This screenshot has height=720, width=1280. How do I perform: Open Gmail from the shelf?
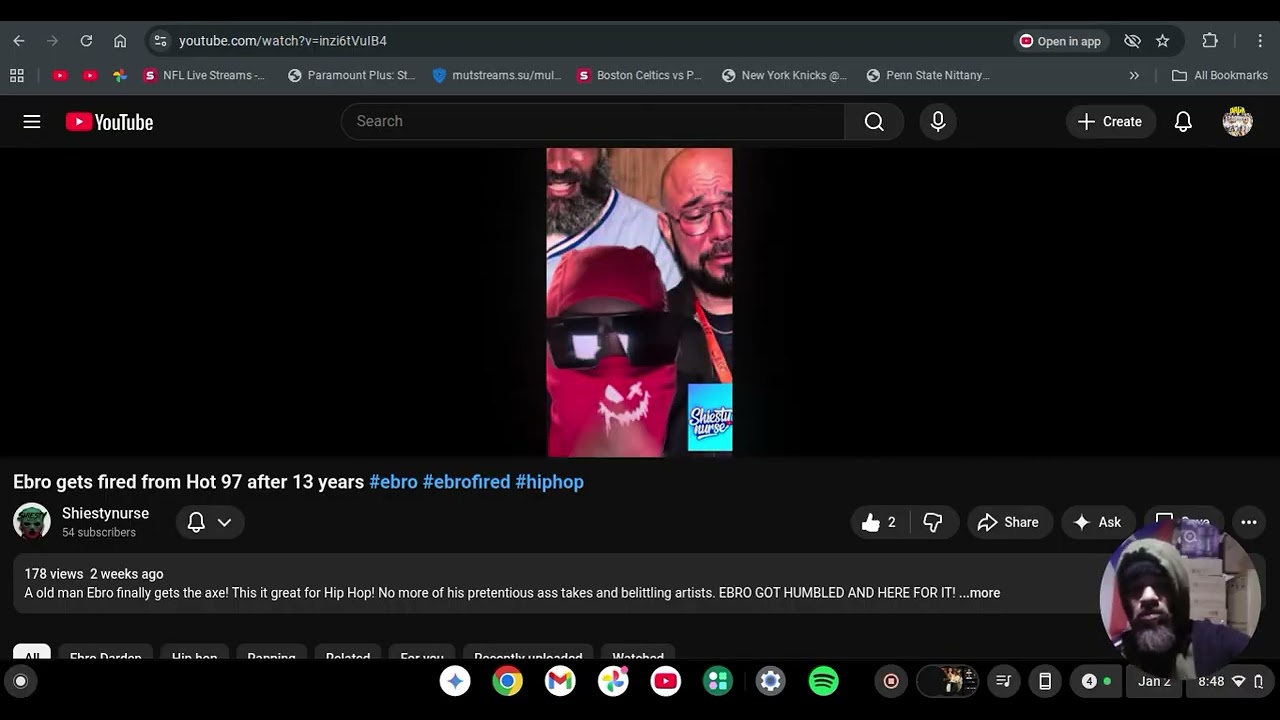click(x=560, y=681)
